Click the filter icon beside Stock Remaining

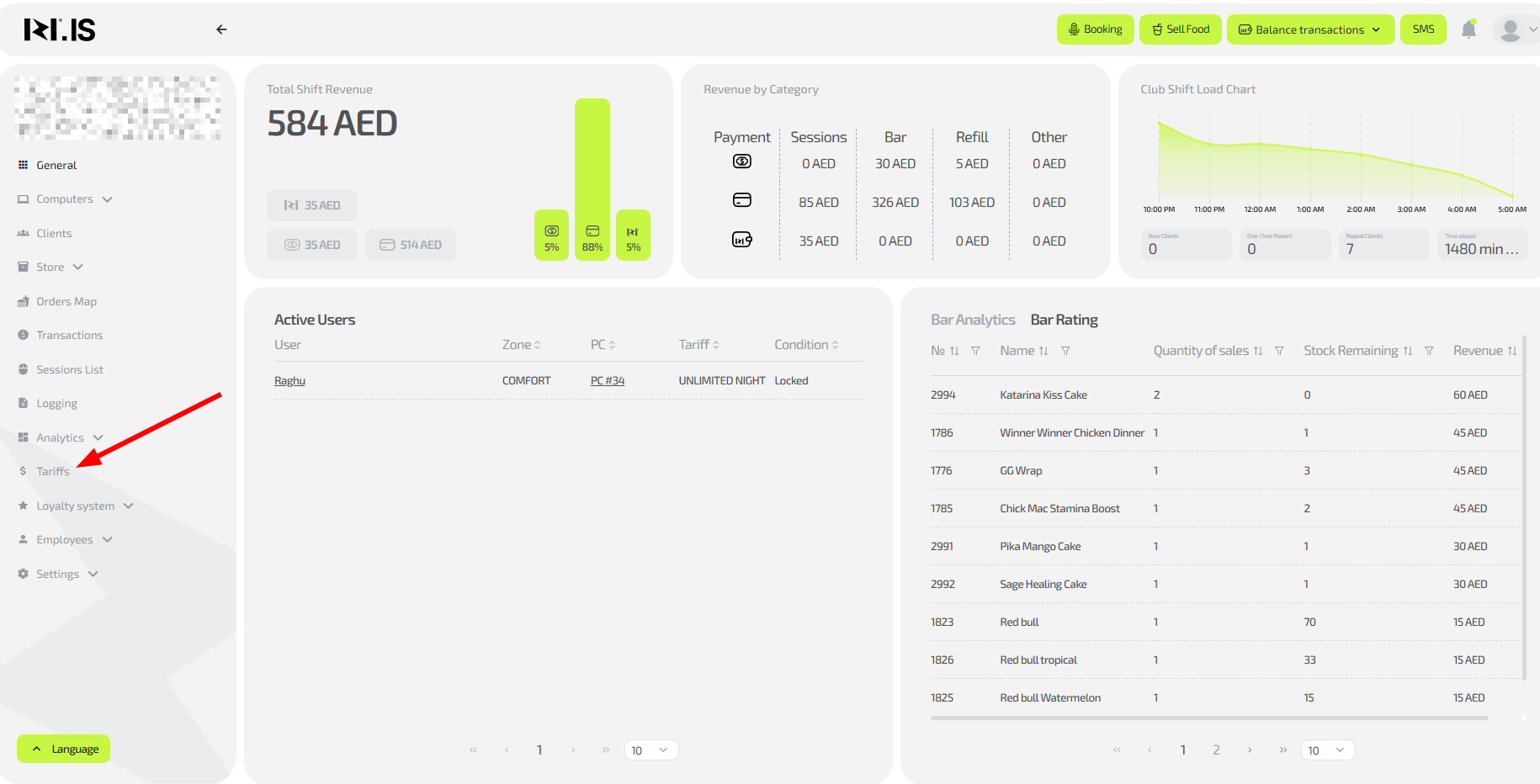(x=1429, y=351)
